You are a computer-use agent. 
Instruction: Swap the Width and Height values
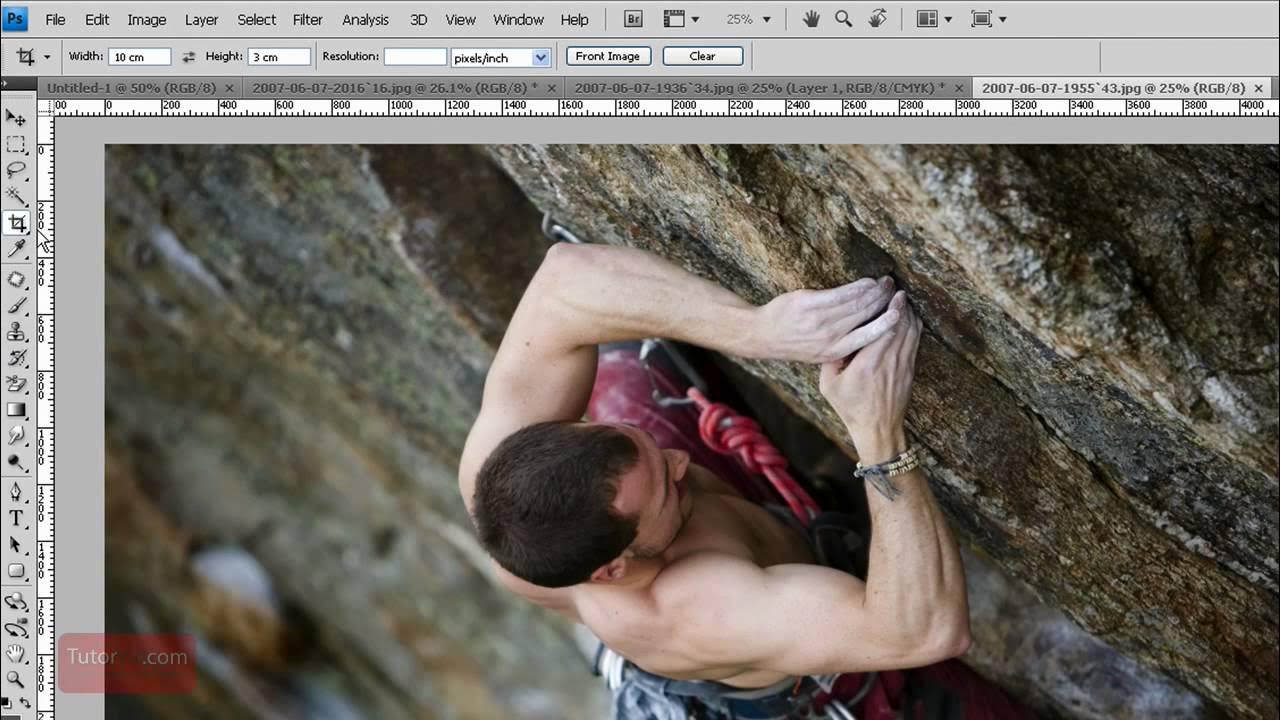pyautogui.click(x=188, y=57)
